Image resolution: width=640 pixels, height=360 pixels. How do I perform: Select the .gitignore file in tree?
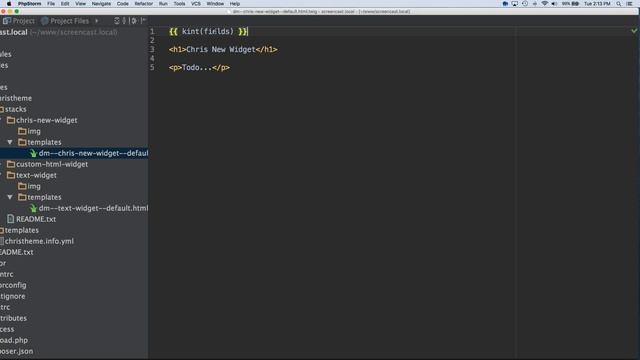point(13,296)
